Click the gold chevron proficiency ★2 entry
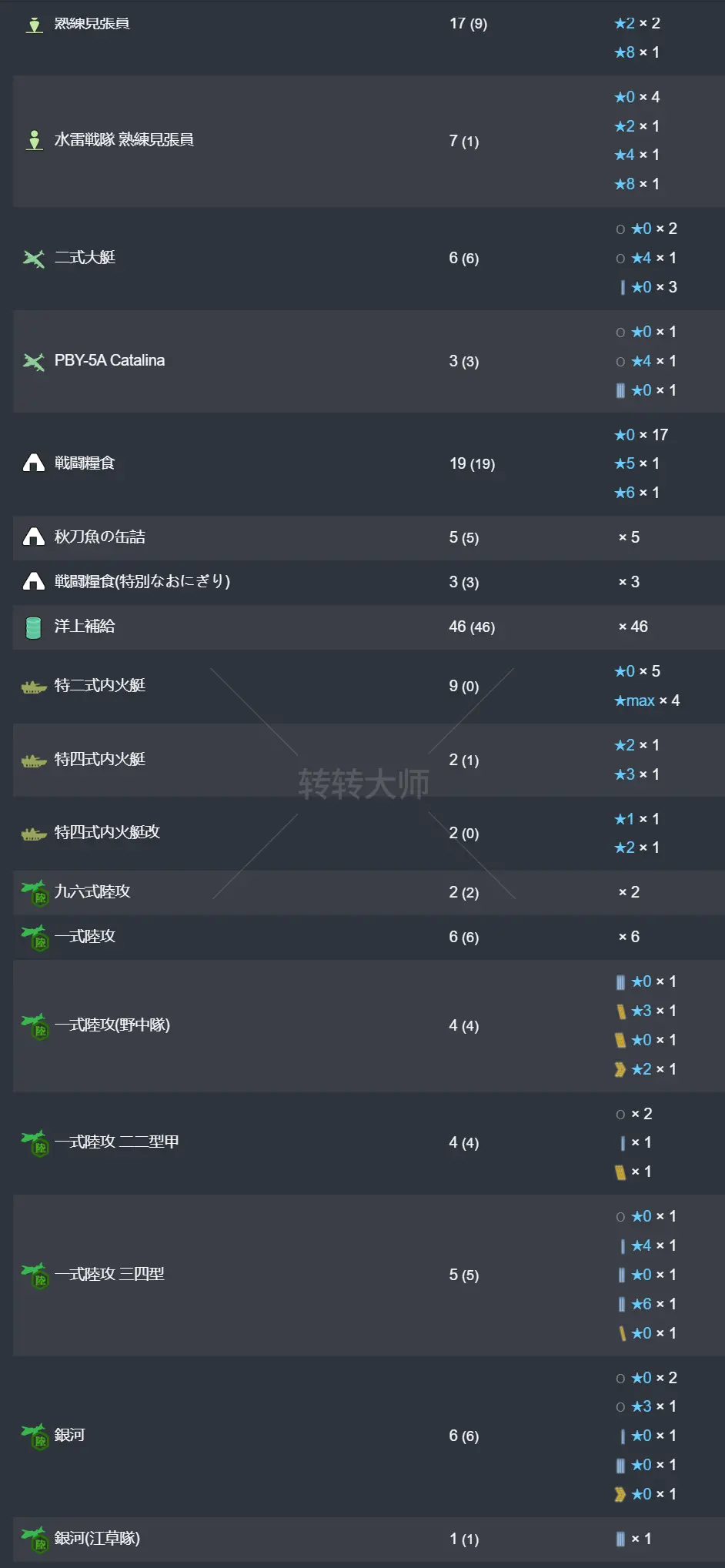 [x=645, y=1069]
